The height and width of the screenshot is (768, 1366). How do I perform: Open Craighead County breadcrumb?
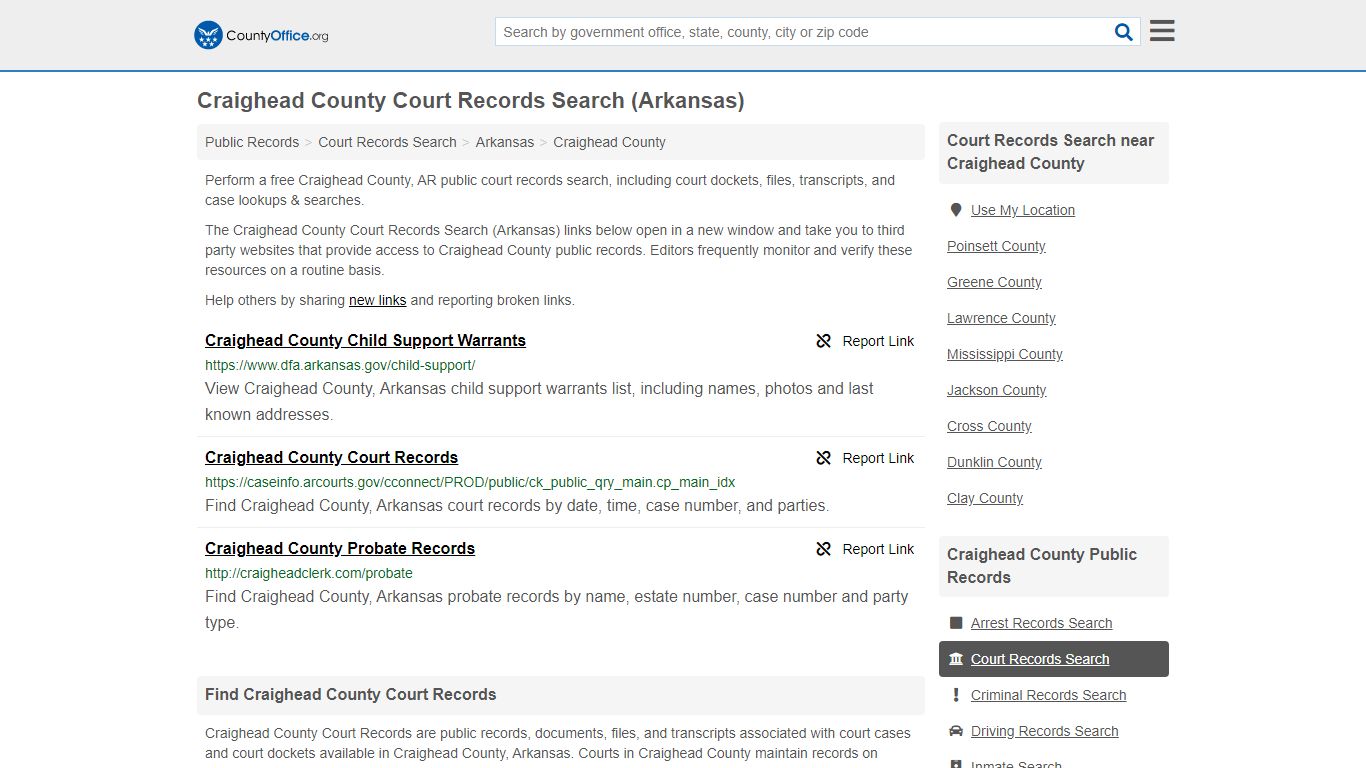[x=609, y=142]
